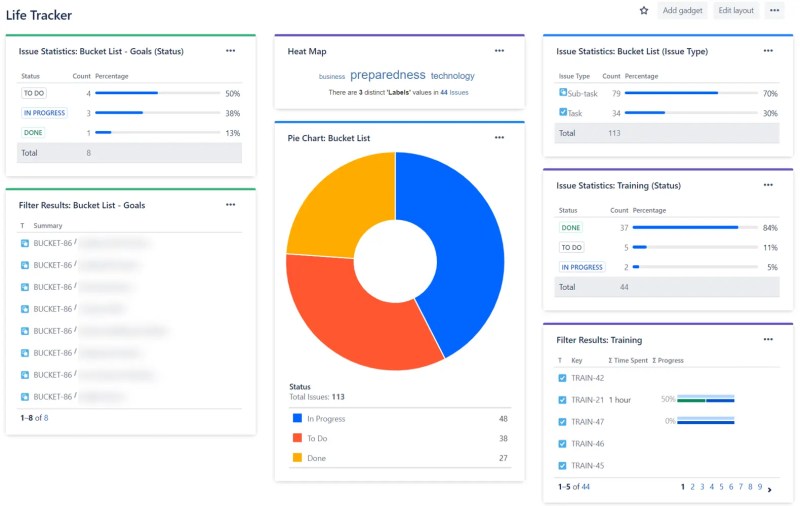Open the Filter Results Training gadget menu
Viewport: 800px width, 506px height.
[768, 339]
